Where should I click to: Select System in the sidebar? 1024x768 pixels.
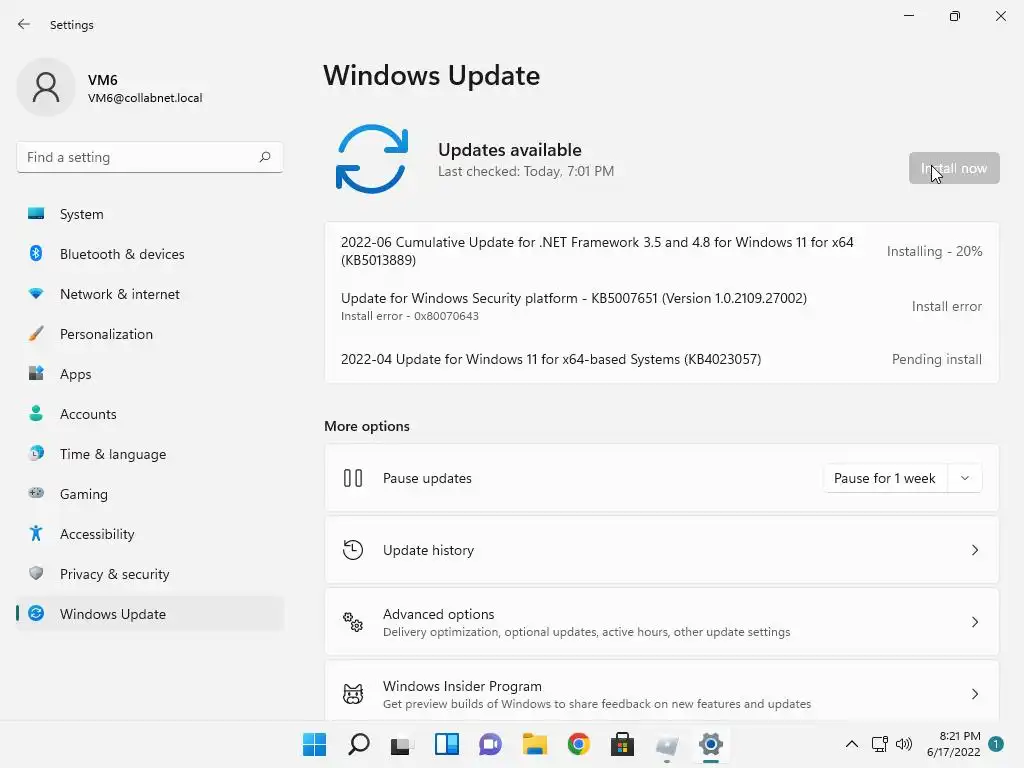[150, 214]
